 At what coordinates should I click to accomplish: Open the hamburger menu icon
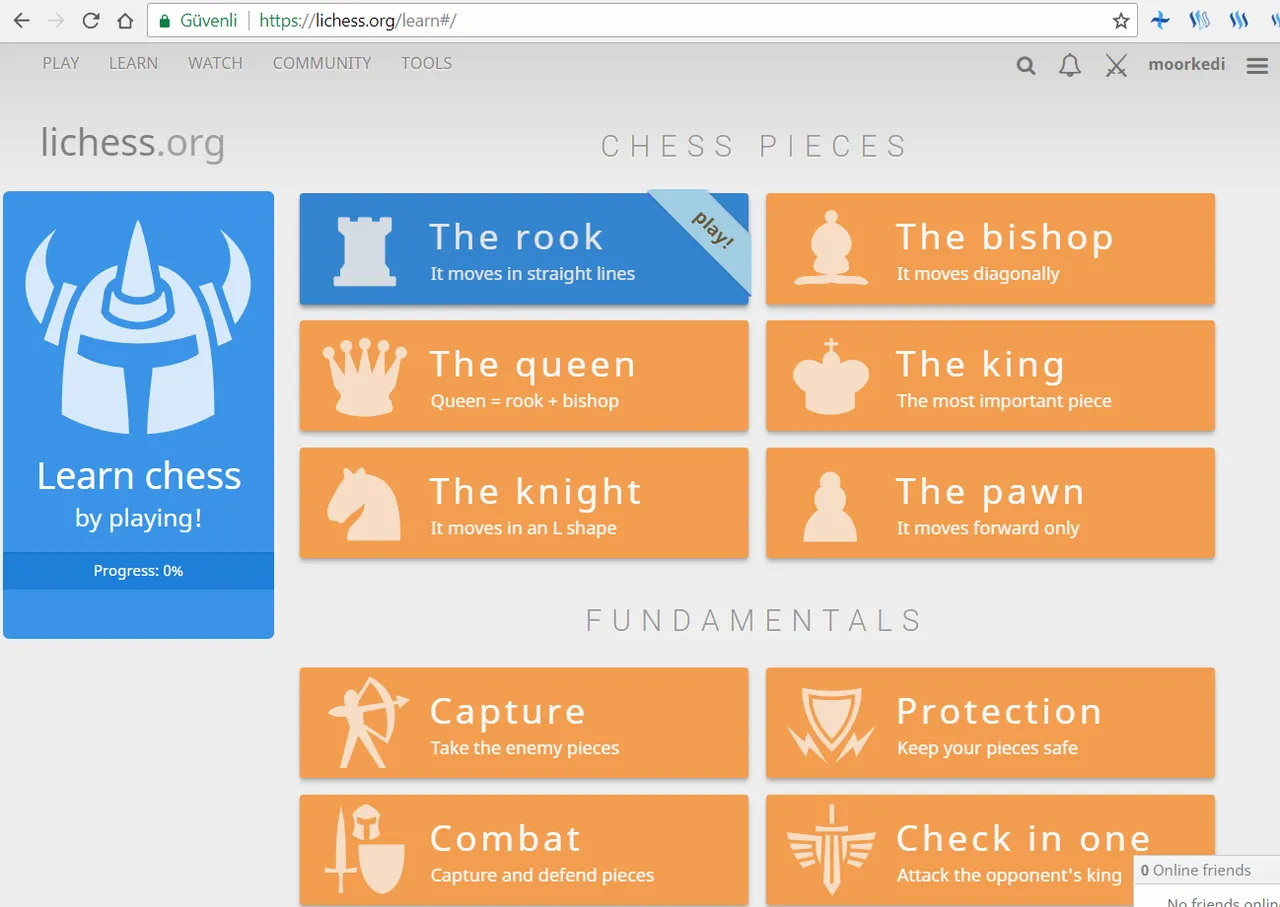1257,65
